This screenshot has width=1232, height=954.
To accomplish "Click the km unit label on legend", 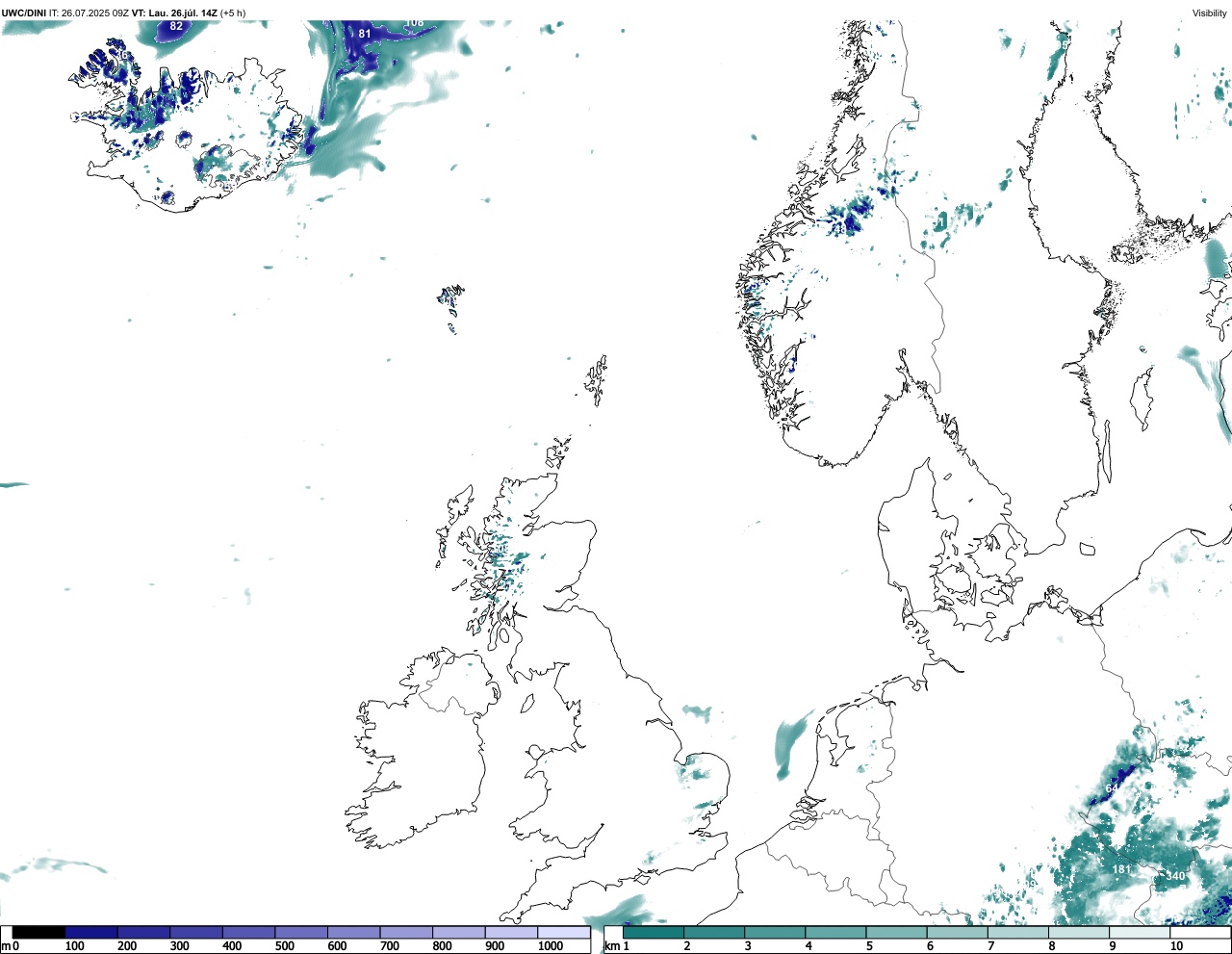I will [x=613, y=946].
